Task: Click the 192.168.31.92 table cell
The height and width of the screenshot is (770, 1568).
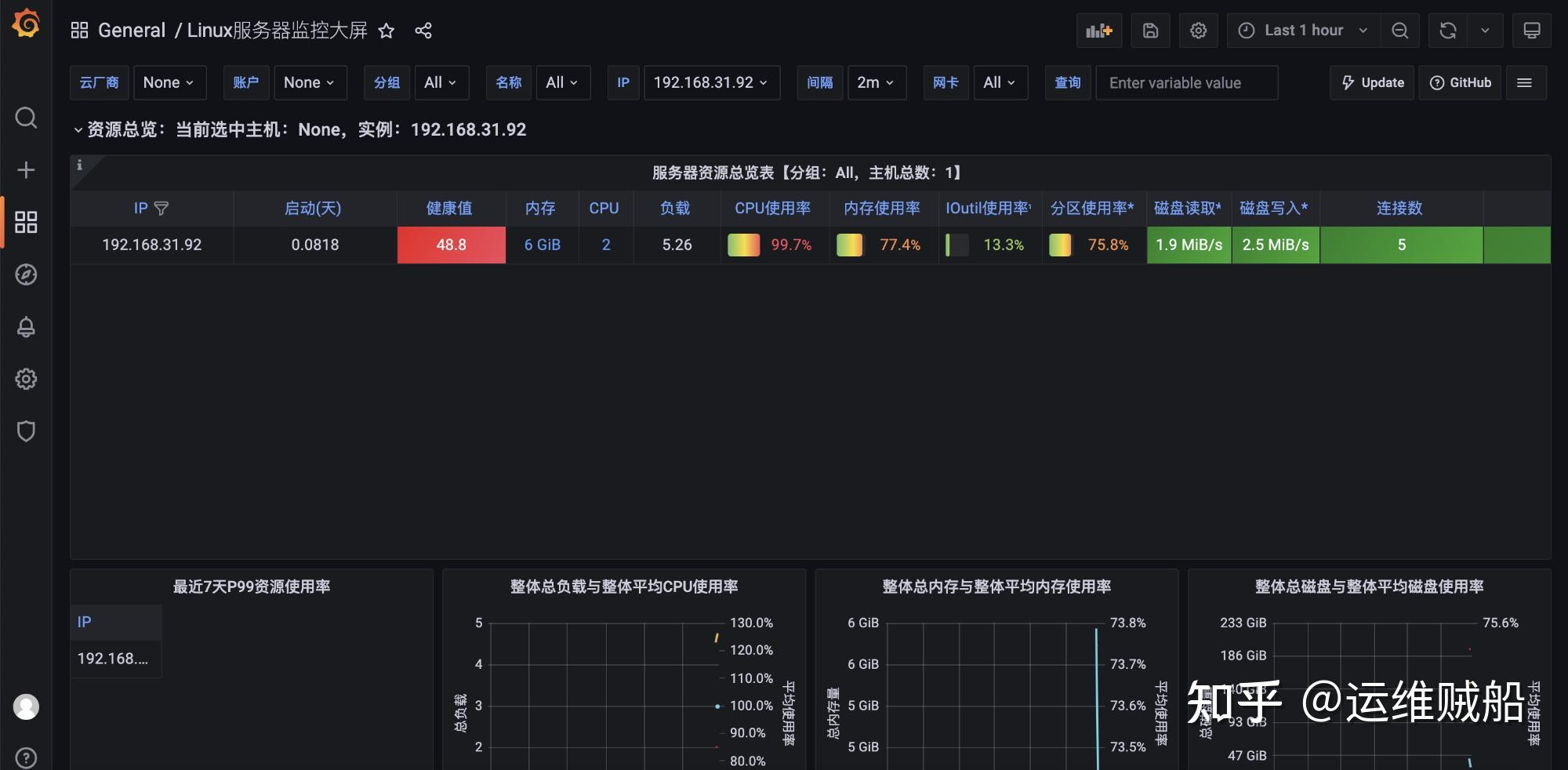Action: [x=152, y=245]
